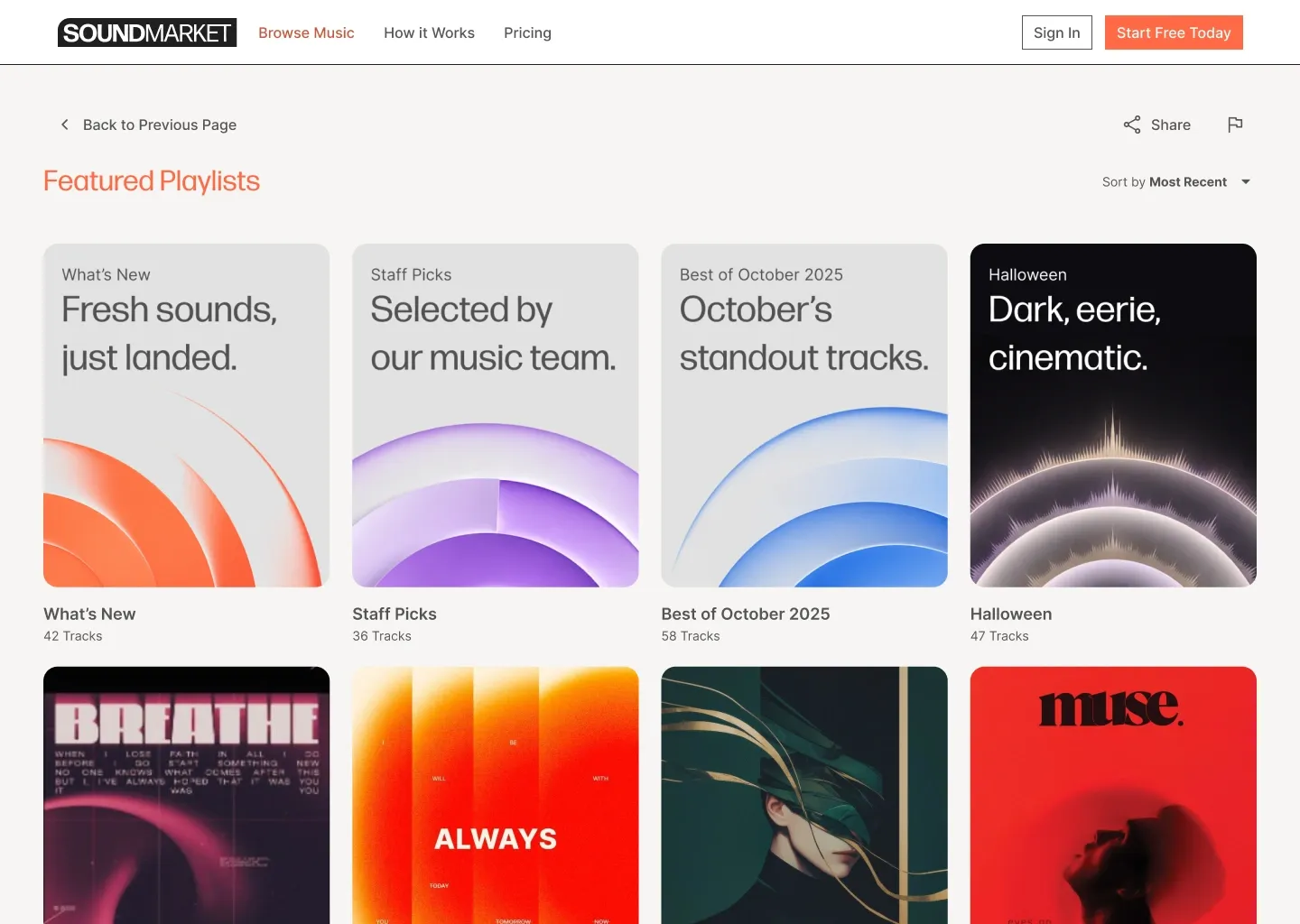This screenshot has width=1300, height=924.
Task: Open the Staff Picks playlist cover
Action: [496, 415]
